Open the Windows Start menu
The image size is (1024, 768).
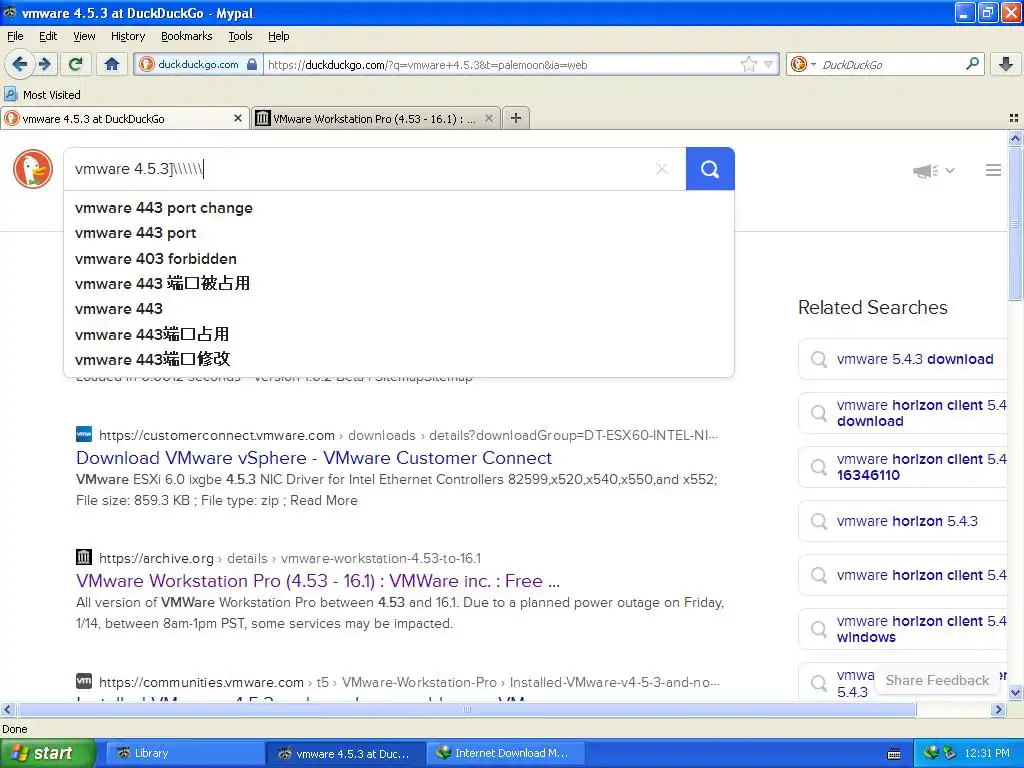pos(48,754)
